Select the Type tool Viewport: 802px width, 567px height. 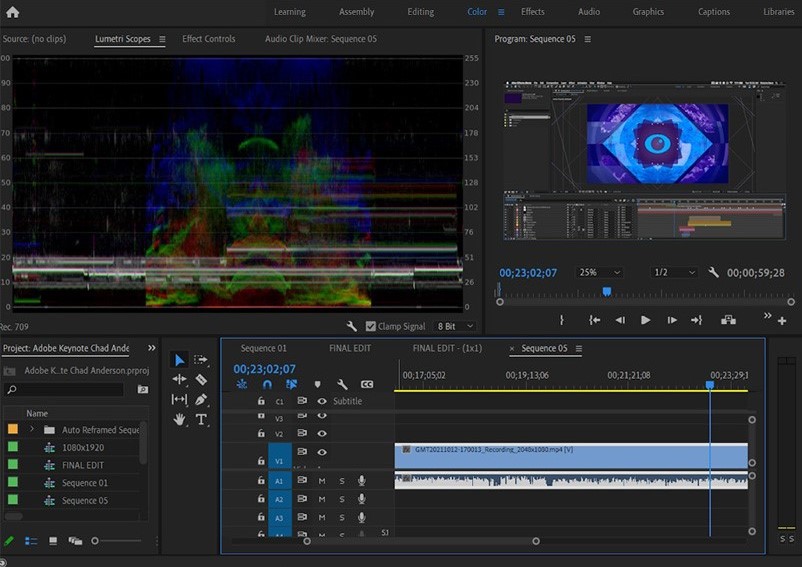point(201,419)
